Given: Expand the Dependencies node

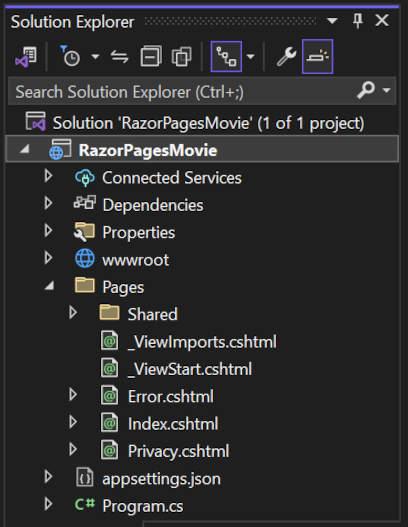Looking at the screenshot, I should [48, 203].
